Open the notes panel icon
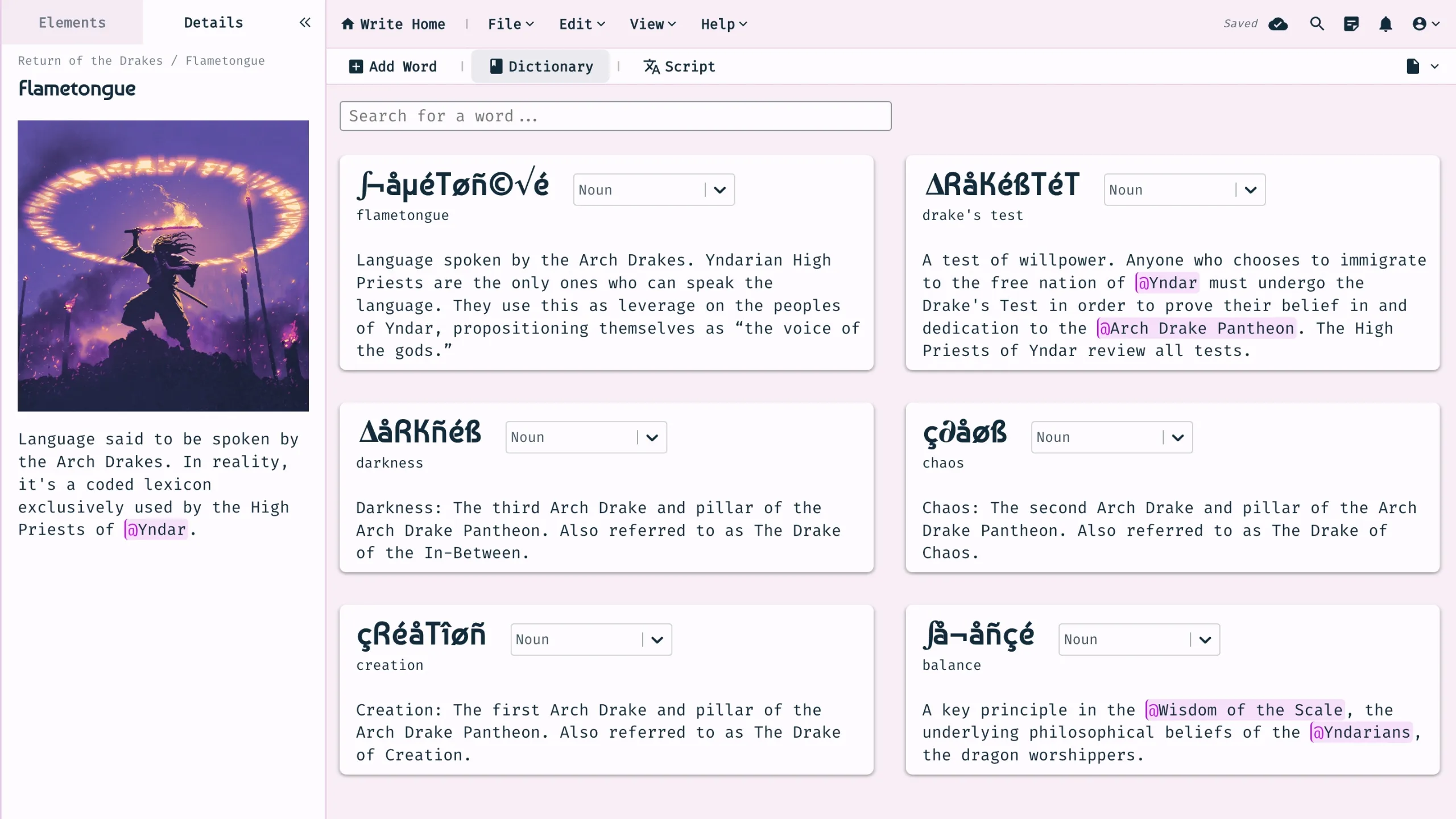The width and height of the screenshot is (1456, 819). (x=1351, y=24)
